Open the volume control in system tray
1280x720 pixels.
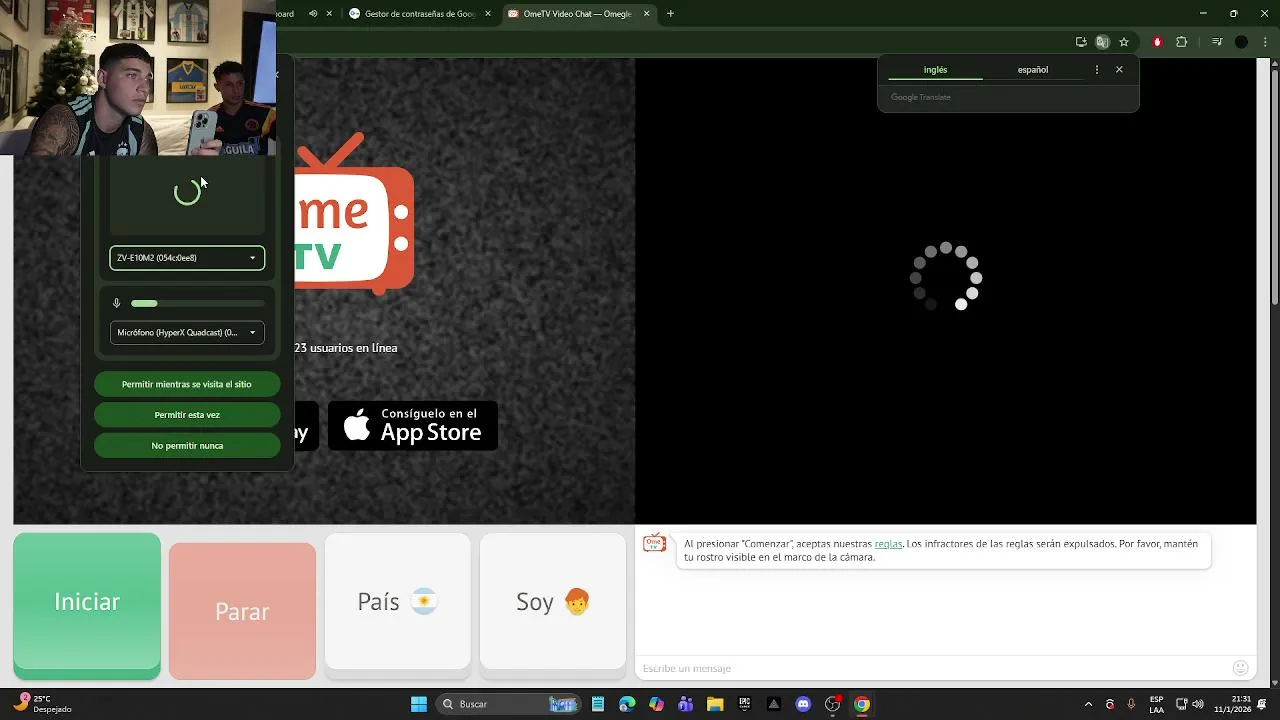point(1198,704)
